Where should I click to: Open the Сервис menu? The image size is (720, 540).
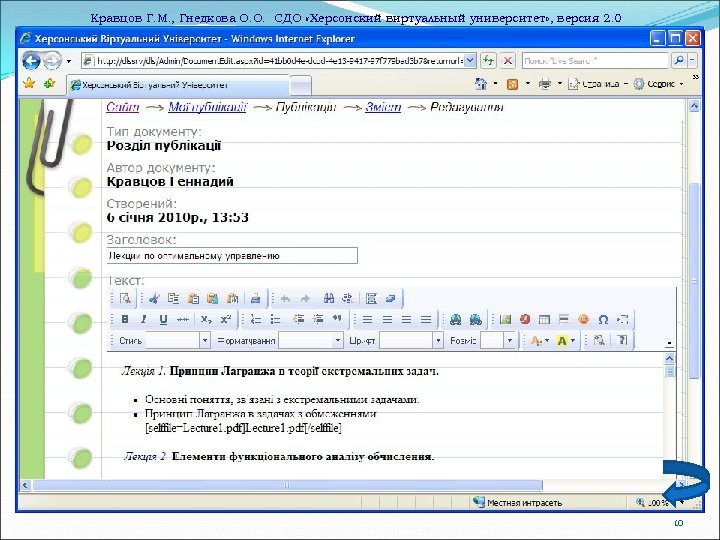(x=658, y=84)
